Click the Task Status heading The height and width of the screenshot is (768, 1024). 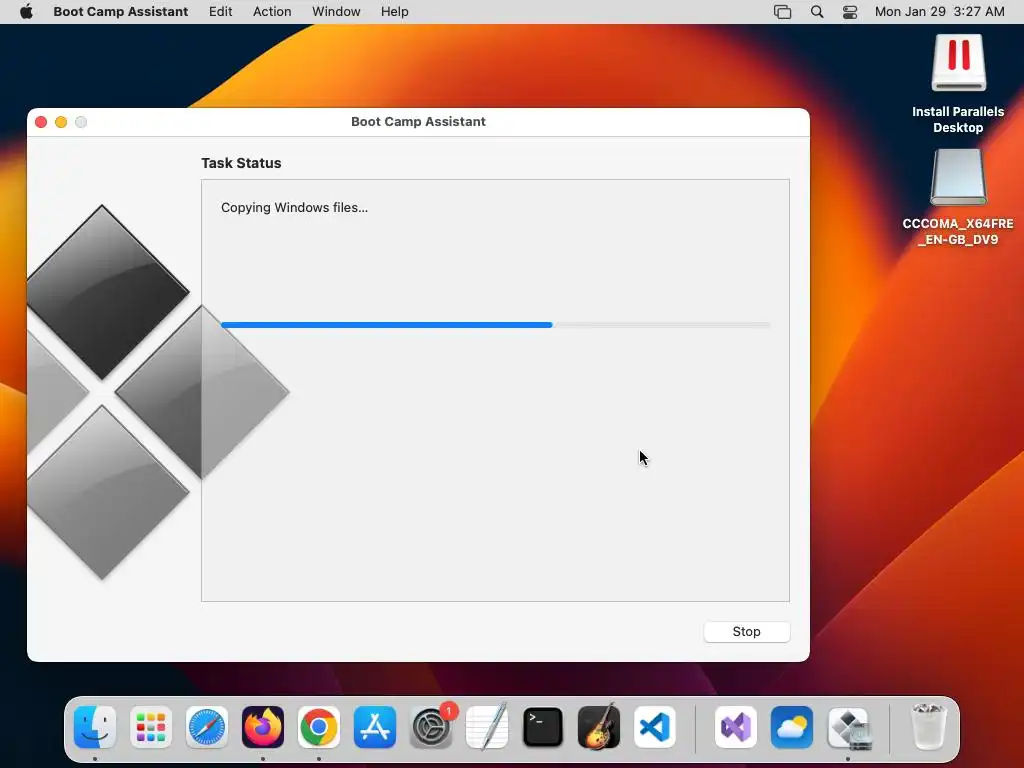tap(241, 163)
